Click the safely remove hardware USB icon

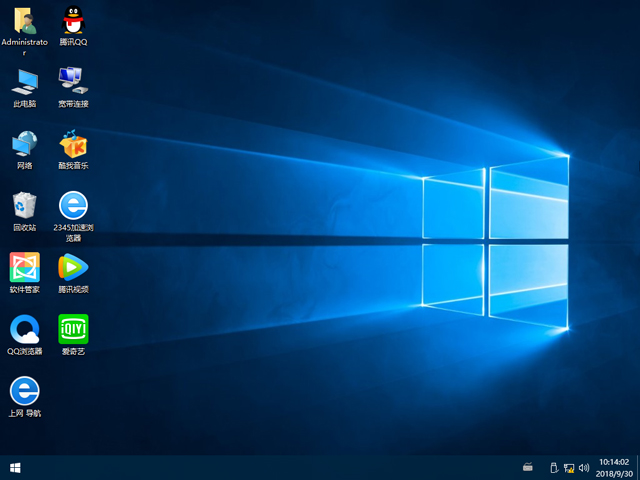point(554,467)
